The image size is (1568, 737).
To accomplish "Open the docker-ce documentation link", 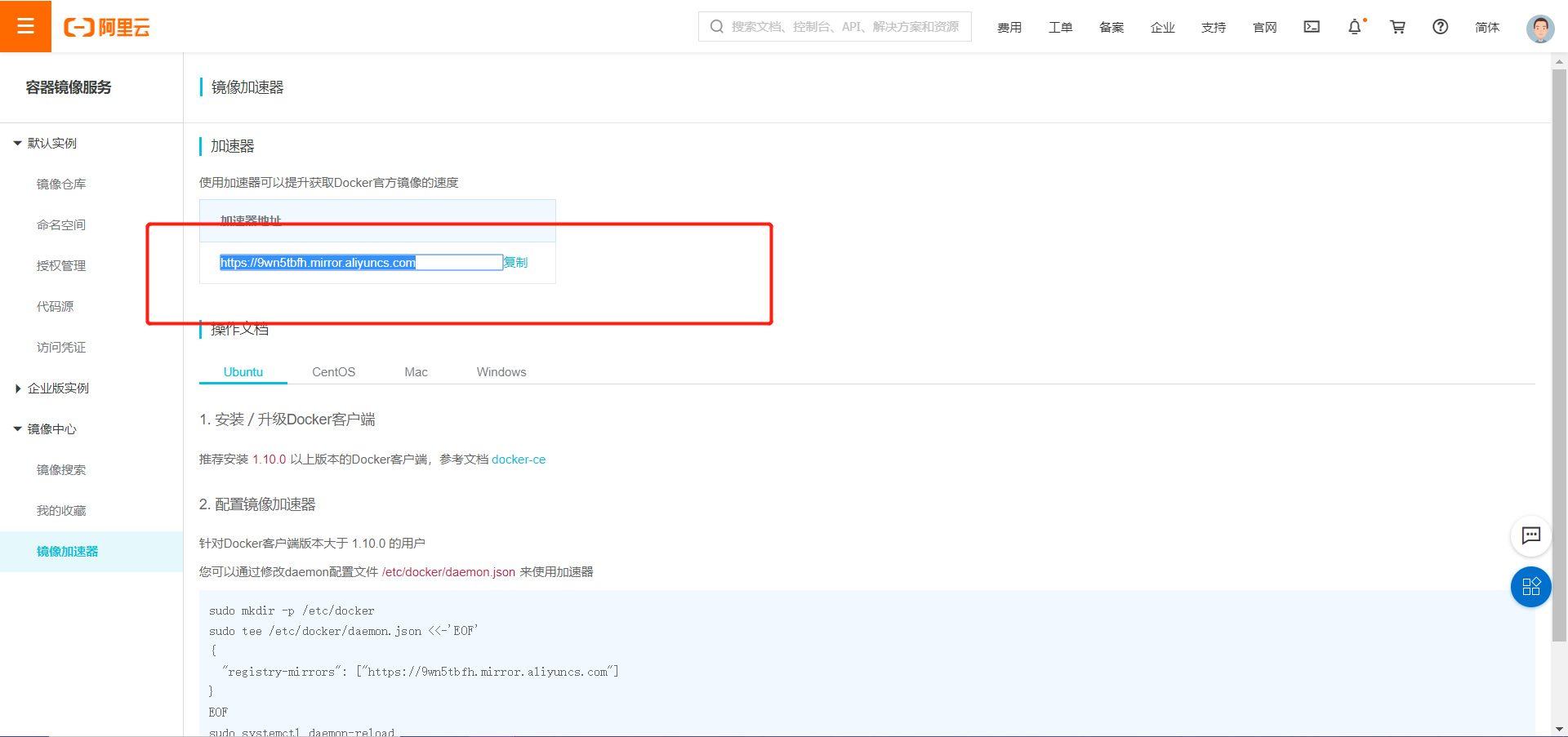I will (x=519, y=459).
